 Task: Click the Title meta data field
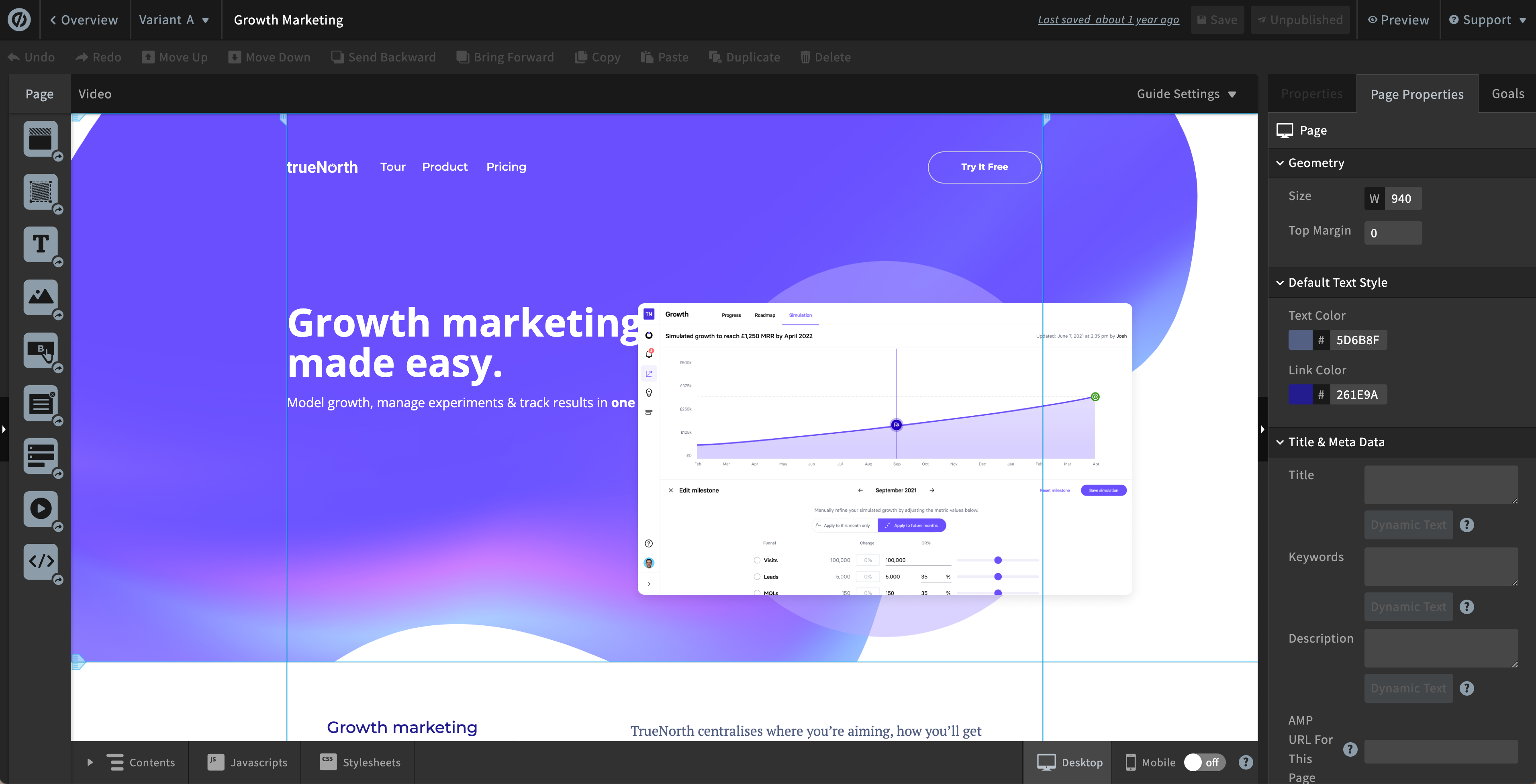[x=1440, y=484]
